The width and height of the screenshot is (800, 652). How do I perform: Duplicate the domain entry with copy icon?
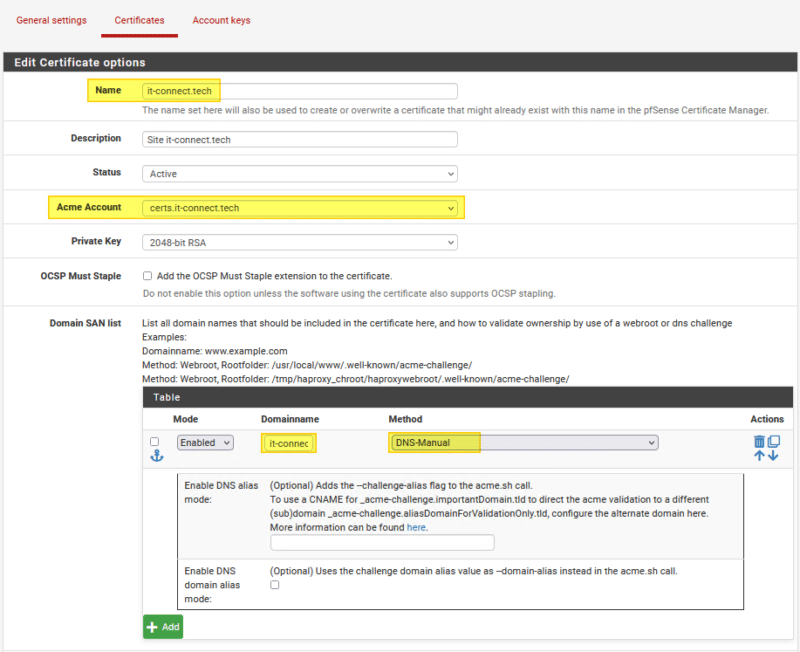(x=773, y=441)
